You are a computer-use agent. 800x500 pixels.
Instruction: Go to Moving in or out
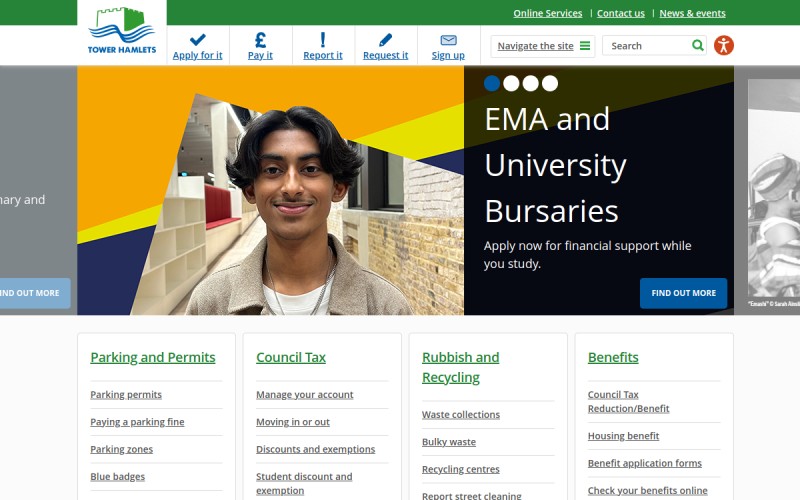[293, 422]
